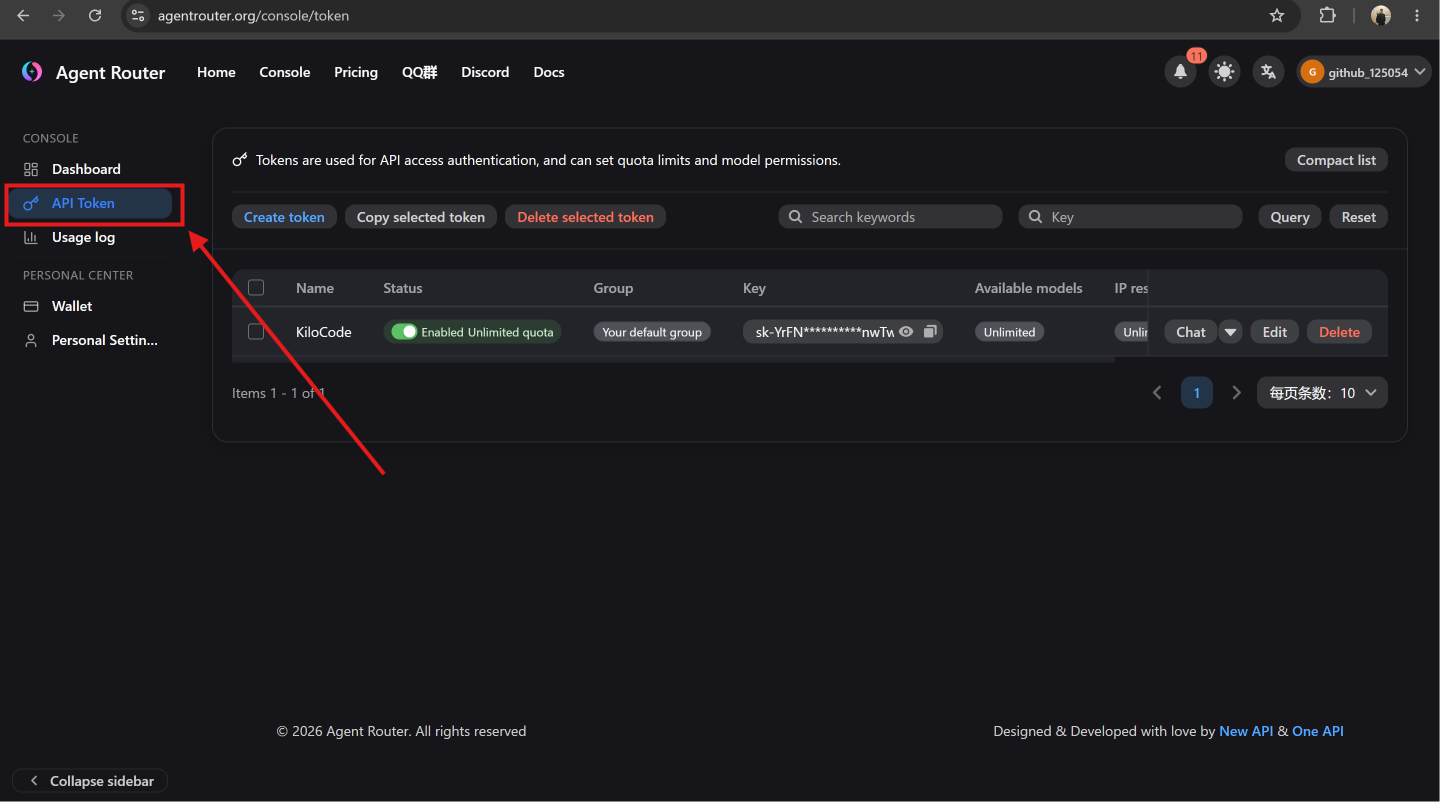Viewport: 1440px width, 802px height.
Task: Open the Console nav item
Action: [x=285, y=72]
